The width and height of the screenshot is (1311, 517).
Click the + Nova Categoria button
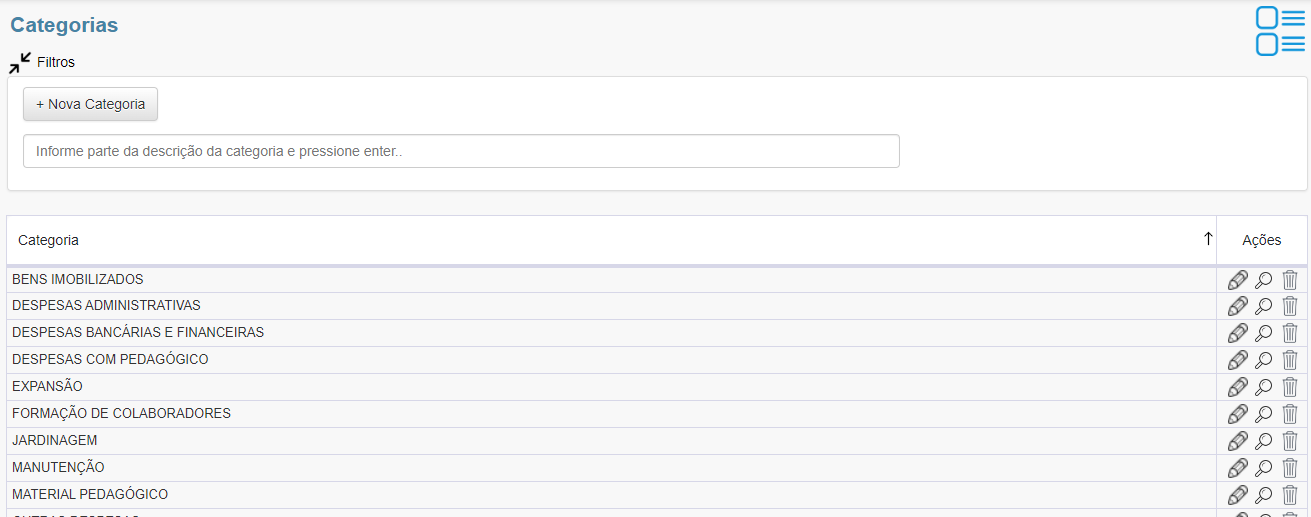[x=90, y=104]
